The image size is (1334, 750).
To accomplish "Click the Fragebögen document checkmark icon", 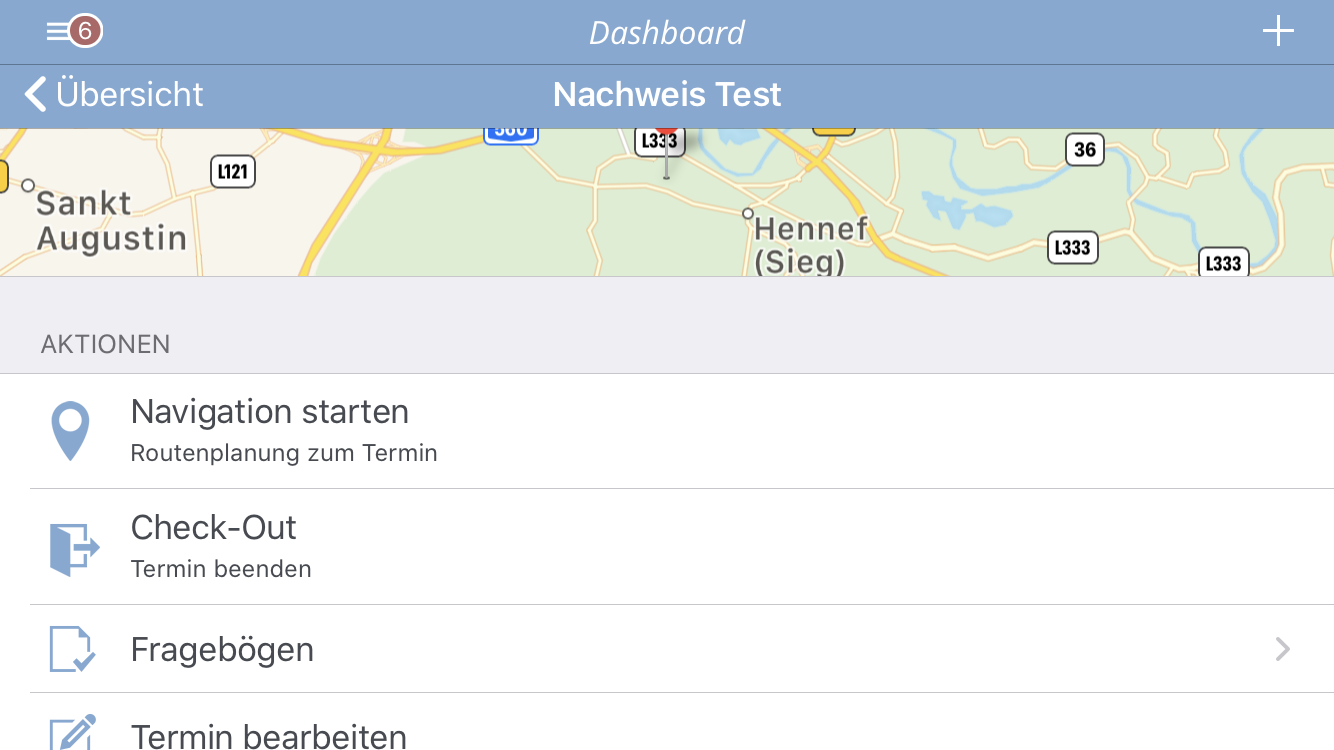I will pos(73,649).
